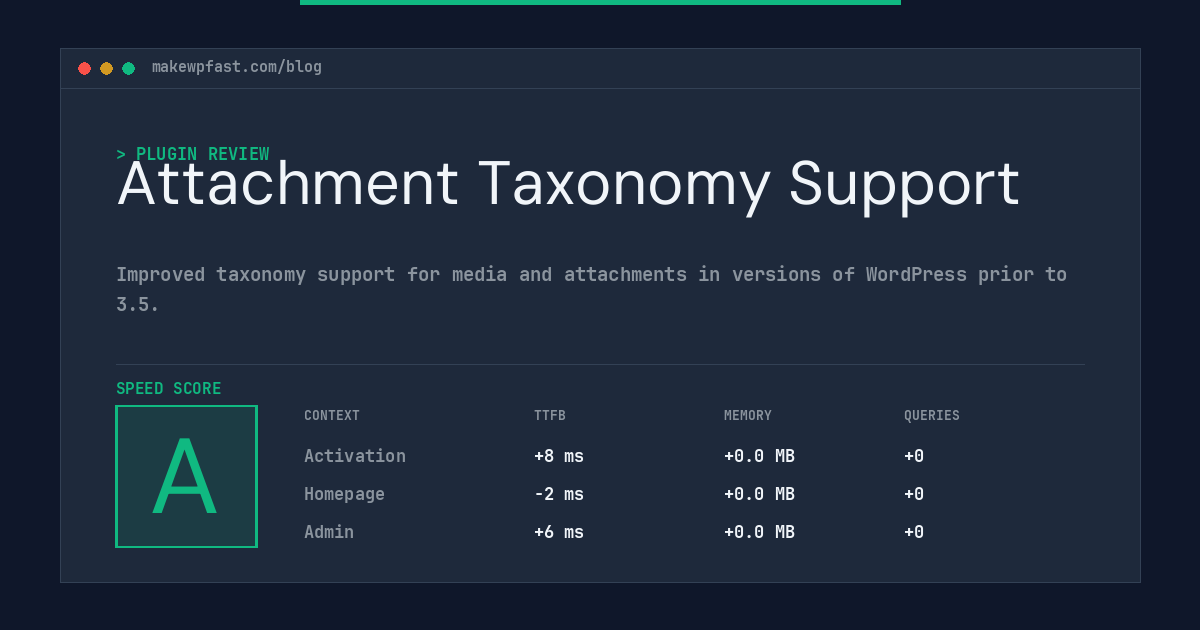Click the yellow minimize dot
Viewport: 1200px width, 630px height.
point(106,68)
